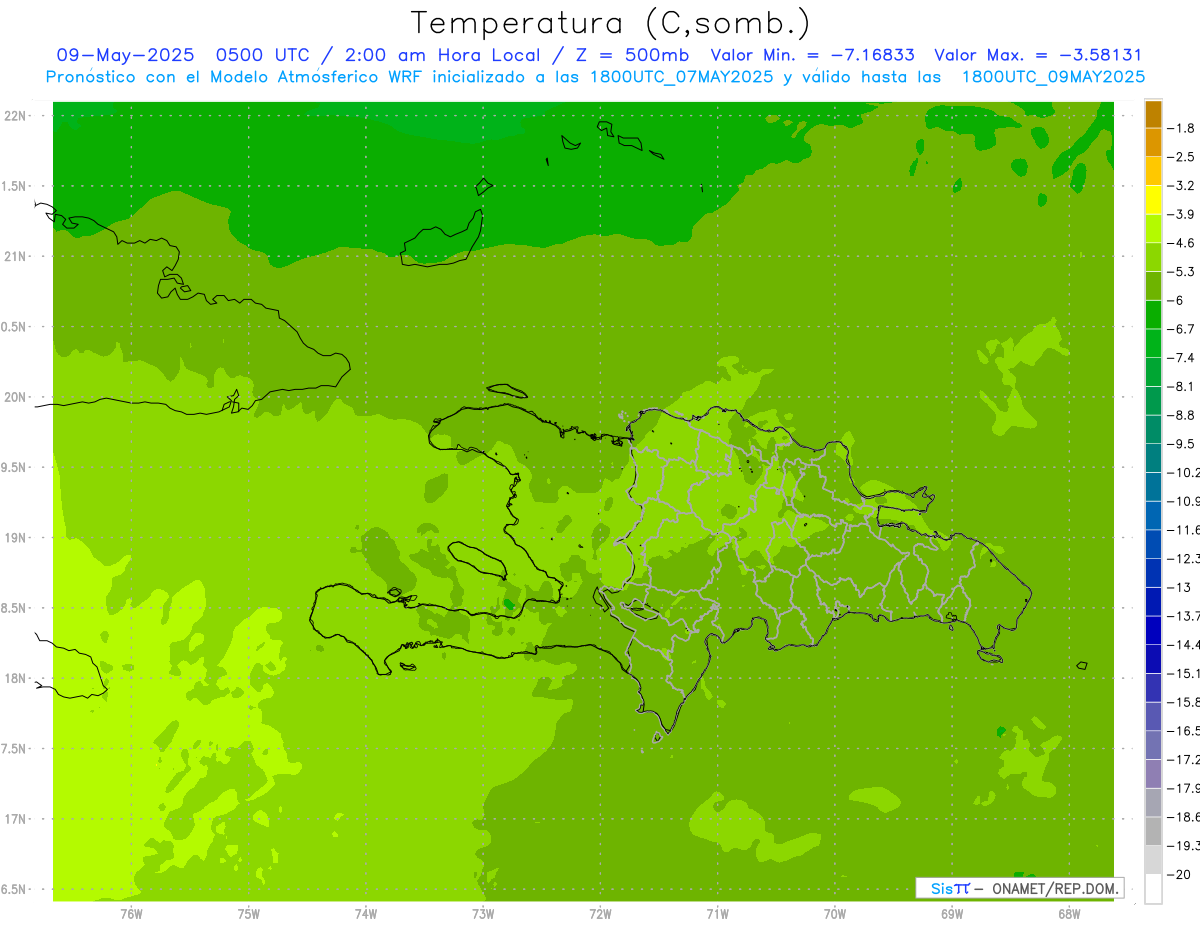
Task: Select the "2:00 am Hora Local" text
Action: pyautogui.click(x=443, y=55)
